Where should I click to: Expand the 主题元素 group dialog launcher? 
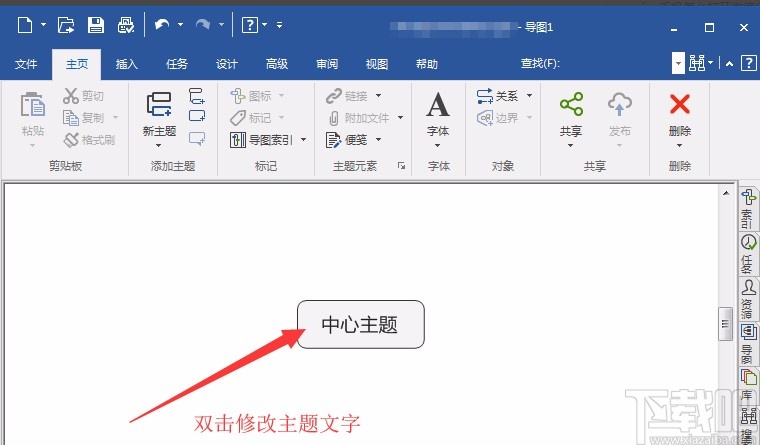click(x=401, y=166)
